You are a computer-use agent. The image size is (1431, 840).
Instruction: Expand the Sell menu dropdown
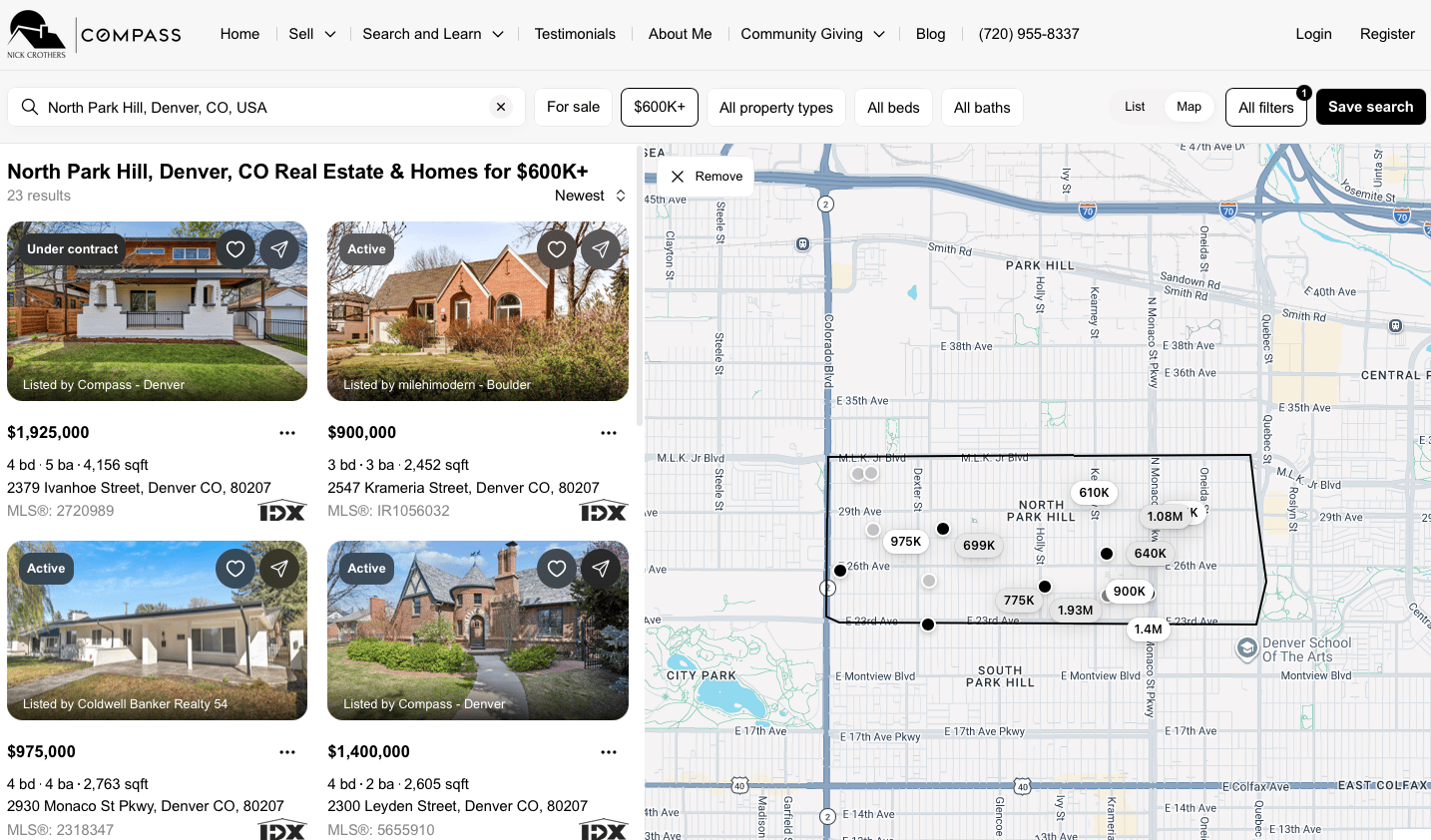click(x=311, y=34)
